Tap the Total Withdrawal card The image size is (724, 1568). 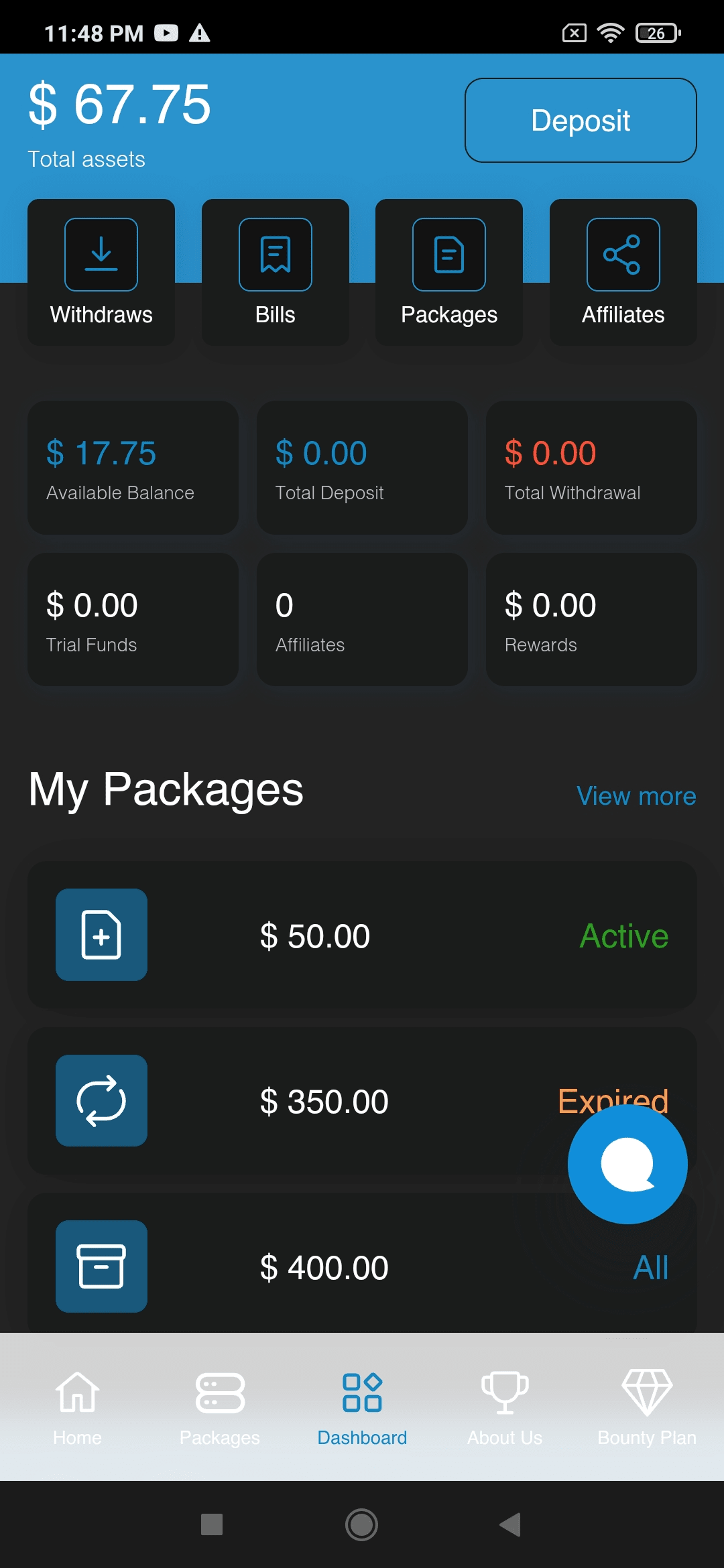pyautogui.click(x=591, y=468)
